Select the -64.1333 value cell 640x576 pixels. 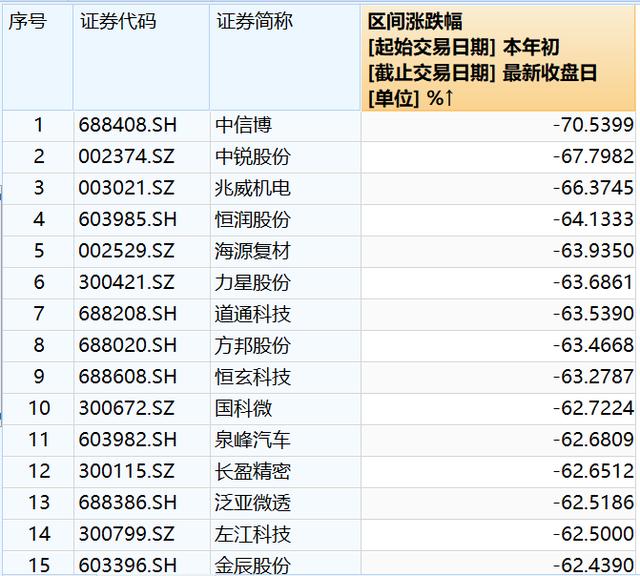coord(499,220)
